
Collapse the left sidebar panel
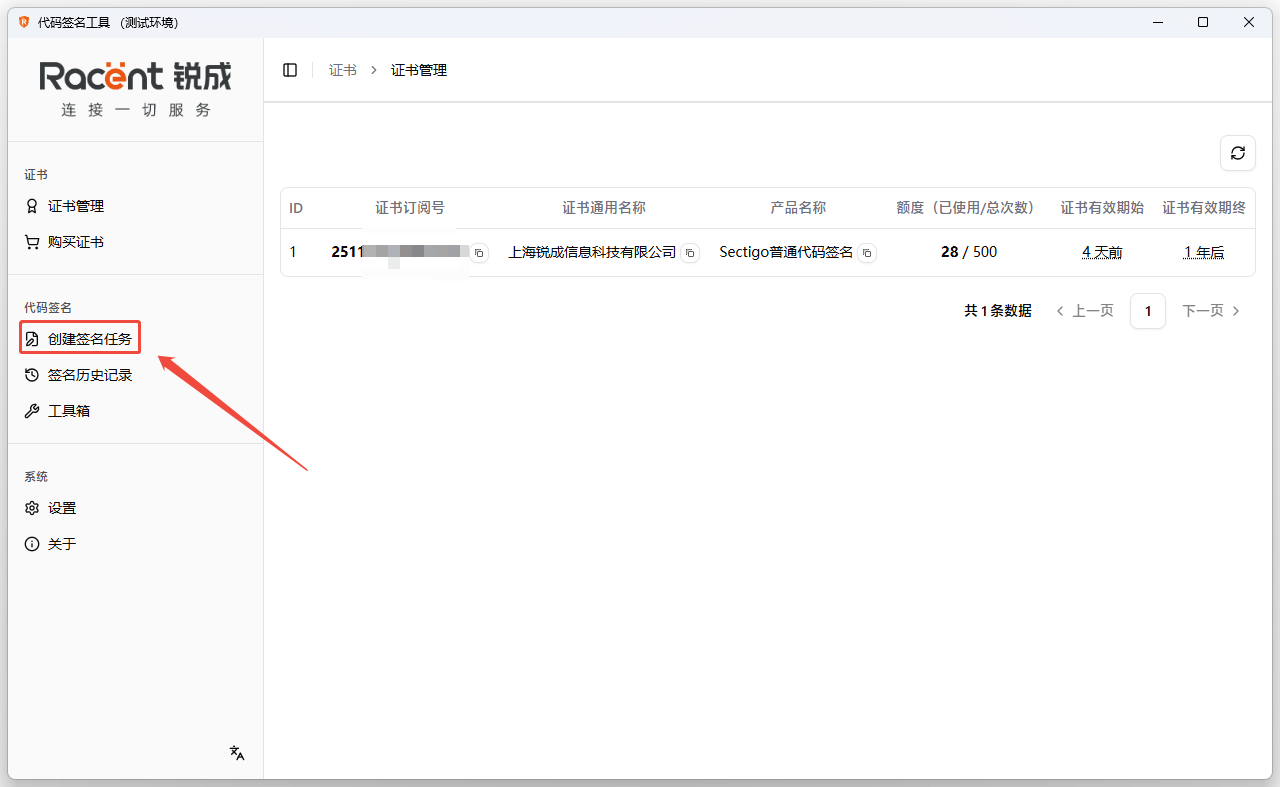290,69
